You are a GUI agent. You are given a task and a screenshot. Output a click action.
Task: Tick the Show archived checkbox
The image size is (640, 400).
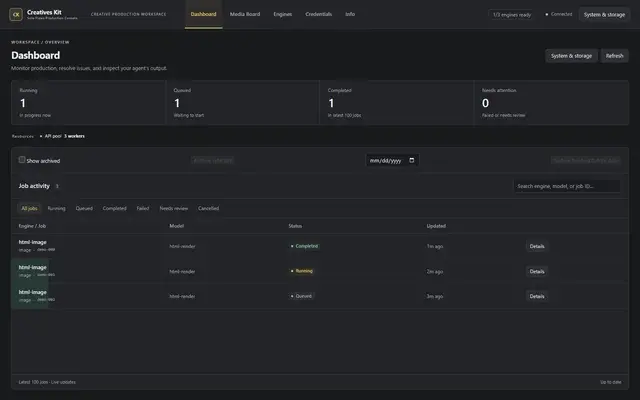tap(22, 160)
